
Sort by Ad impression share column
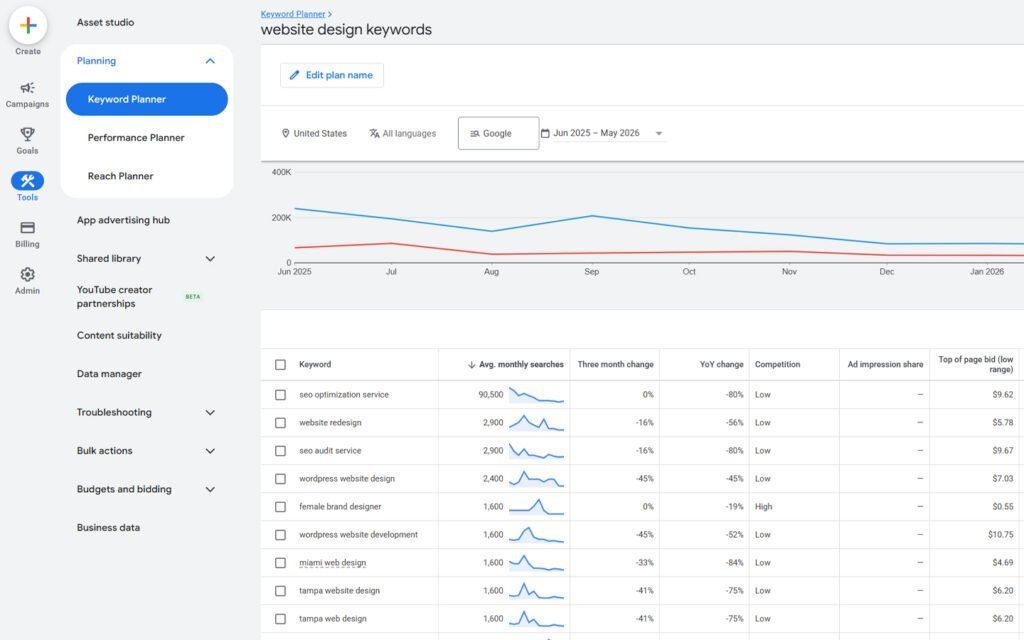[x=885, y=364]
